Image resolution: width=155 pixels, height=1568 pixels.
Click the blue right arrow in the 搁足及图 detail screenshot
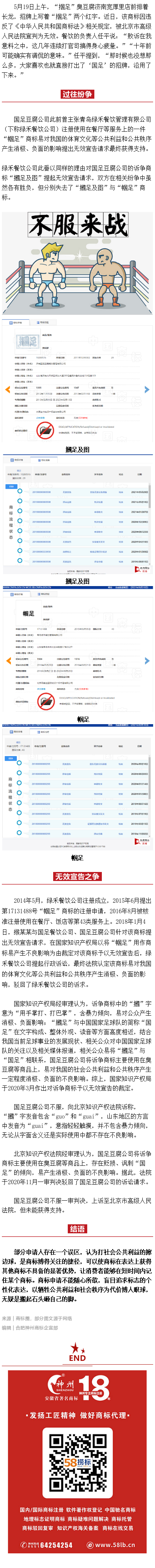click(146, 389)
